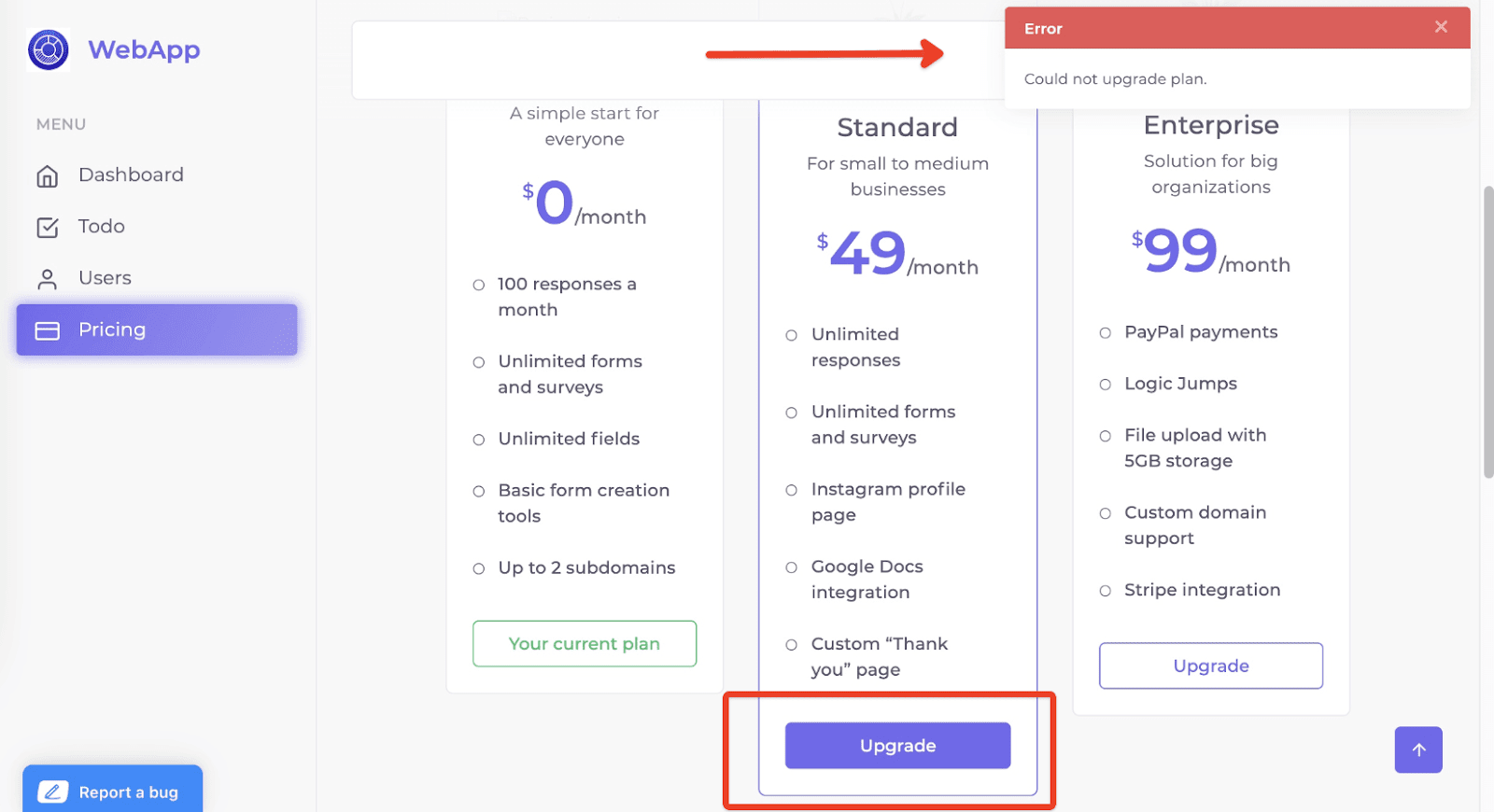Click the Users person icon
1494x812 pixels.
click(x=48, y=279)
